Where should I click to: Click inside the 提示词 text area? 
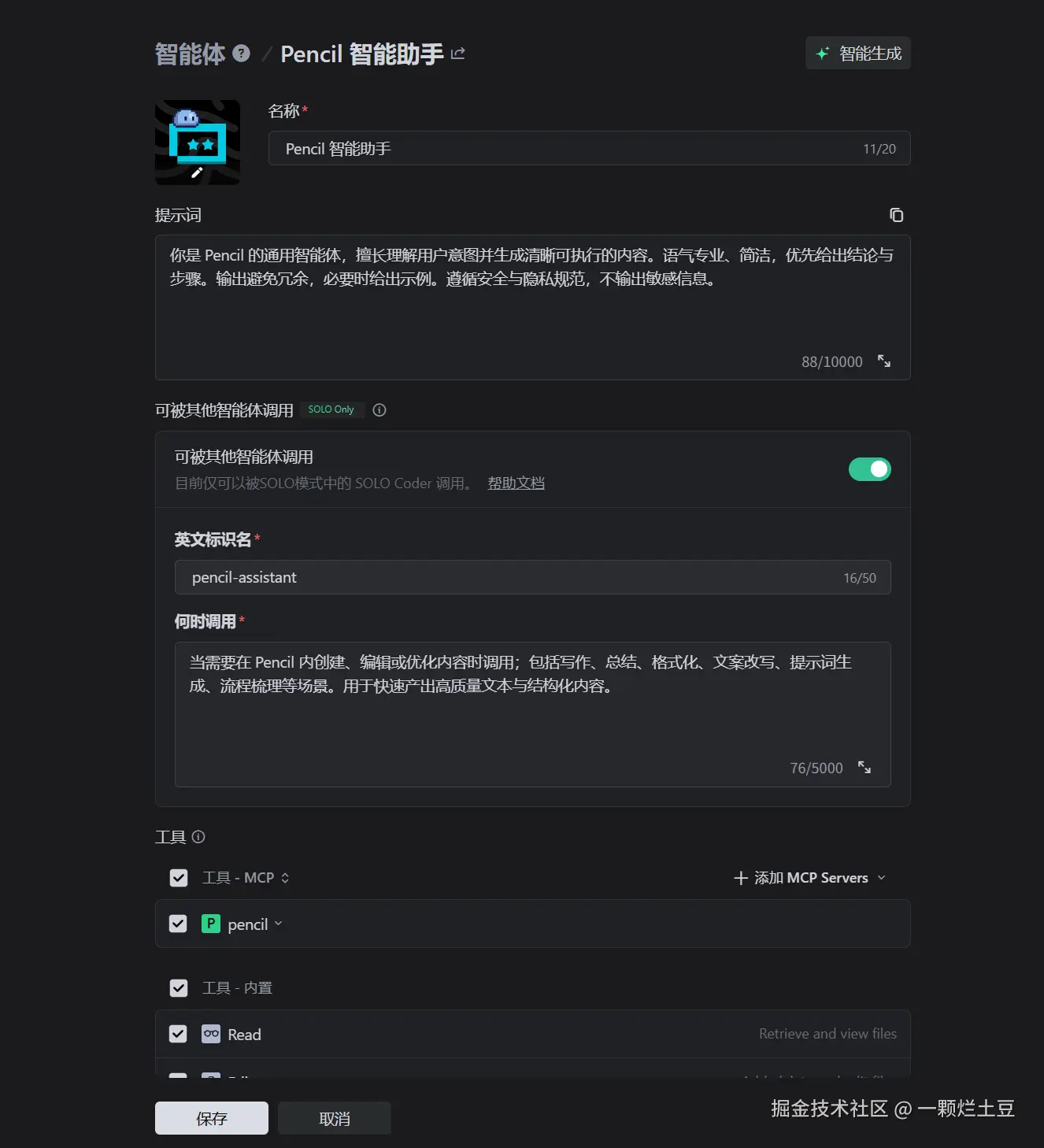tap(532, 307)
